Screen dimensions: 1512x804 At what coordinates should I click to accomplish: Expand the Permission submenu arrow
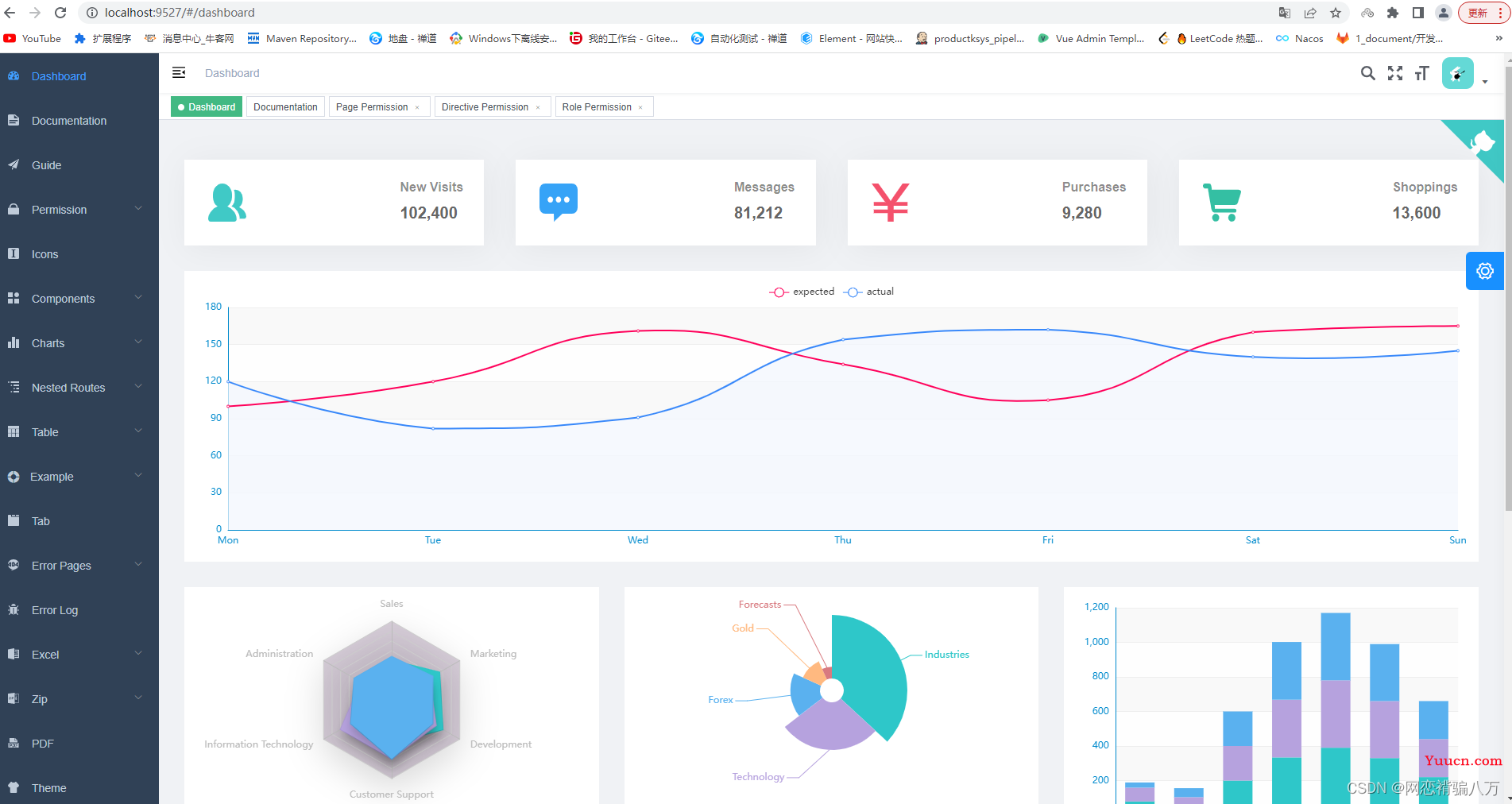point(138,208)
